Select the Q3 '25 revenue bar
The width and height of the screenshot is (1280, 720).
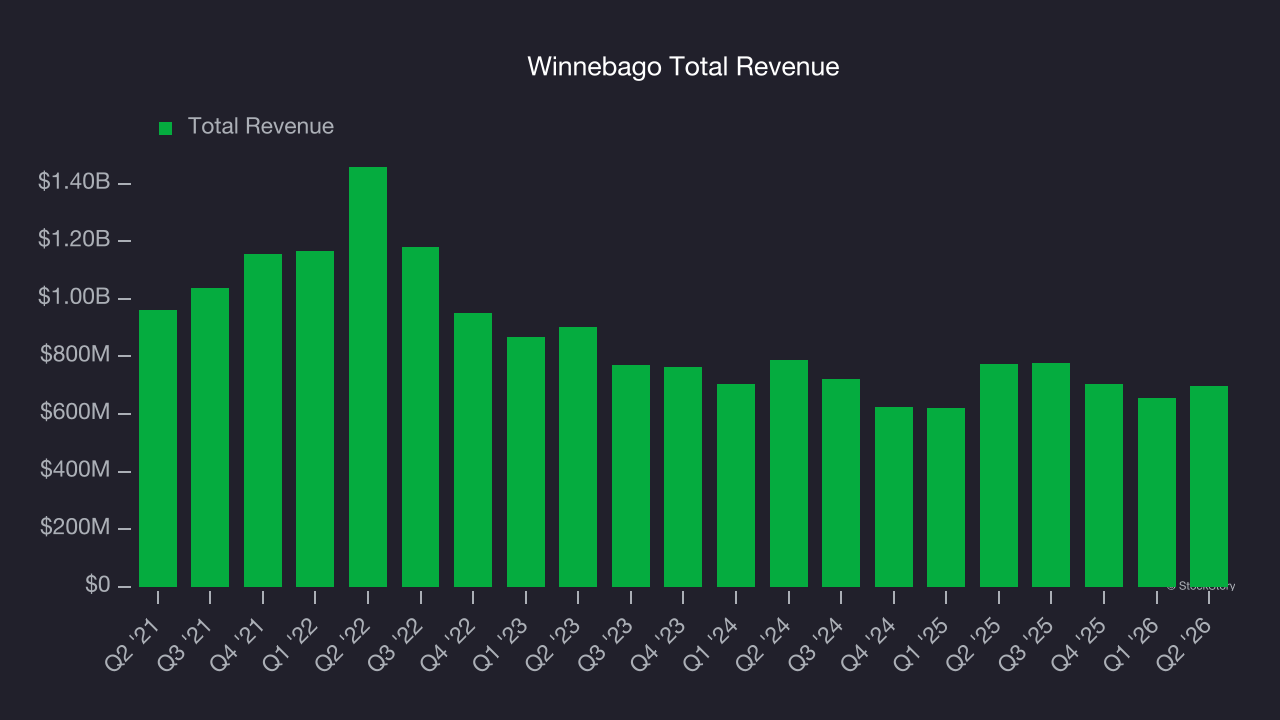(1051, 475)
